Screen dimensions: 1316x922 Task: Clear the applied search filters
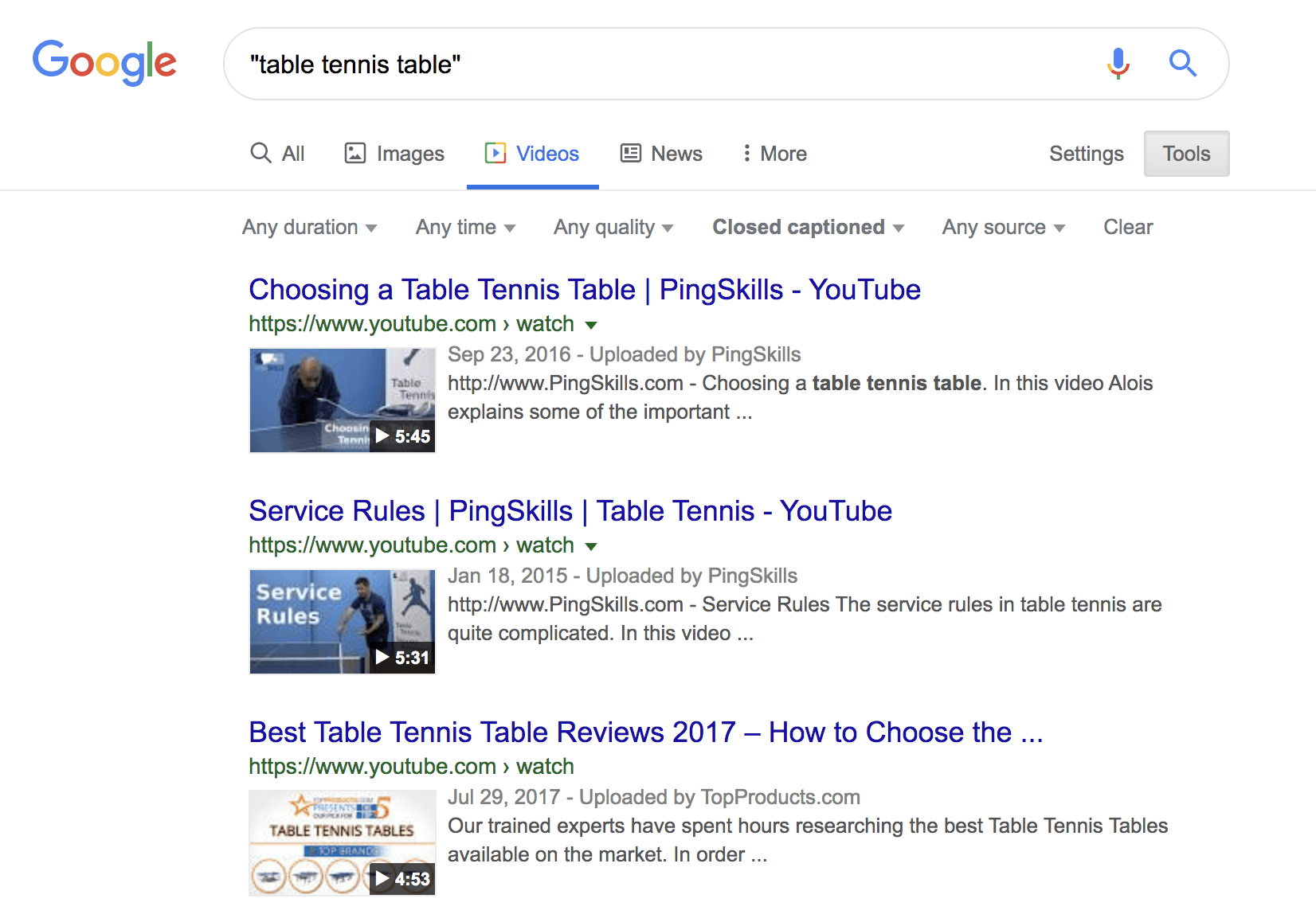pyautogui.click(x=1128, y=228)
